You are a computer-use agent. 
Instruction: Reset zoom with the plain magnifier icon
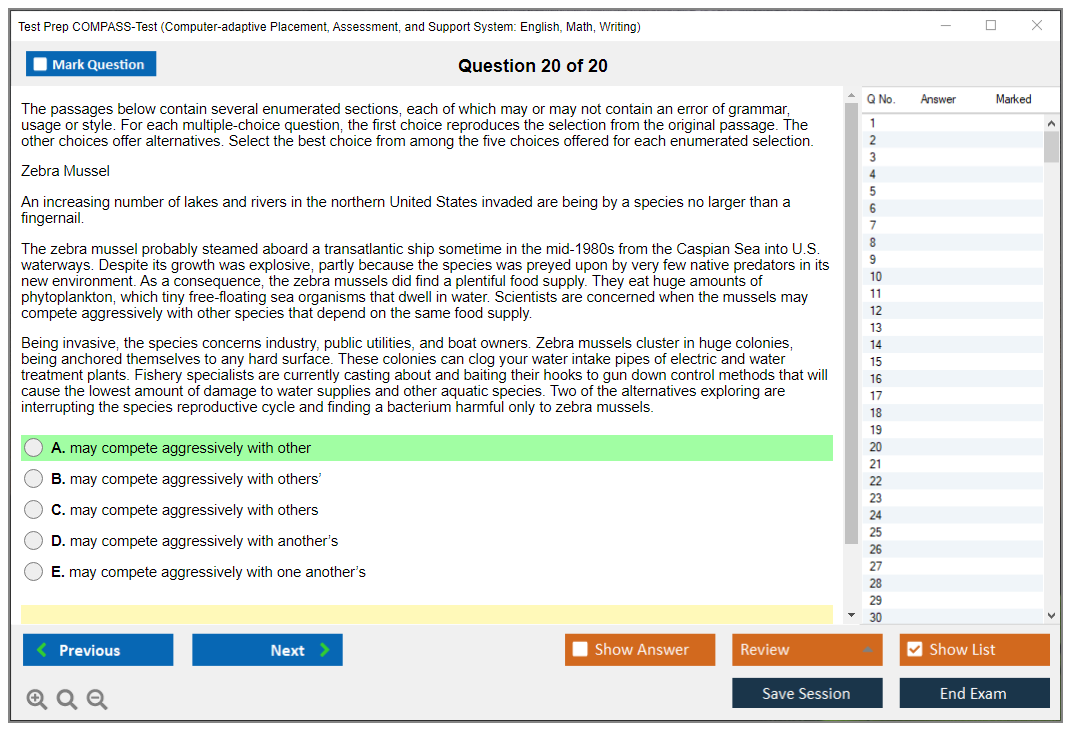click(67, 699)
